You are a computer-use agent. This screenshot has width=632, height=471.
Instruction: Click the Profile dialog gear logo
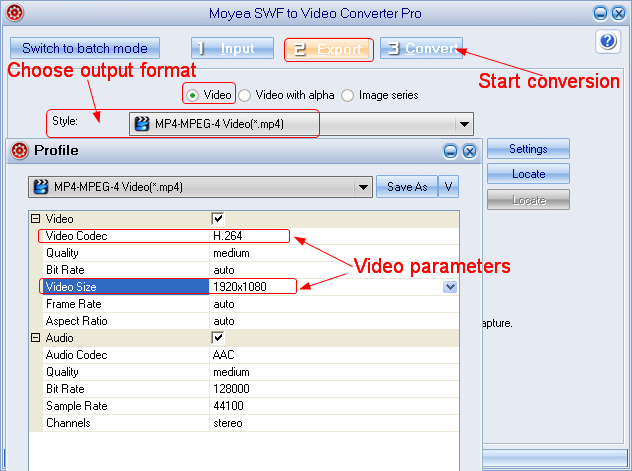[x=19, y=151]
